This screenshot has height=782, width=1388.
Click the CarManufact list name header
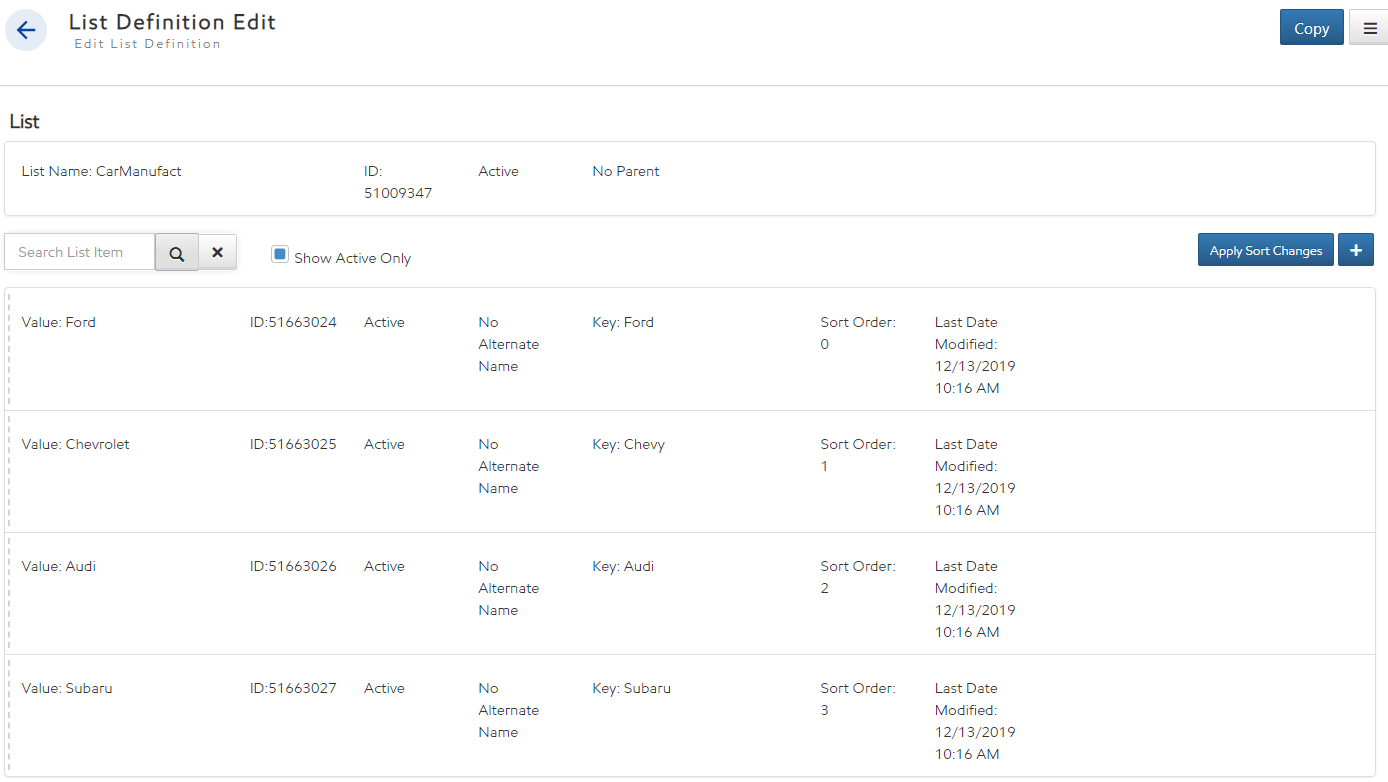101,171
